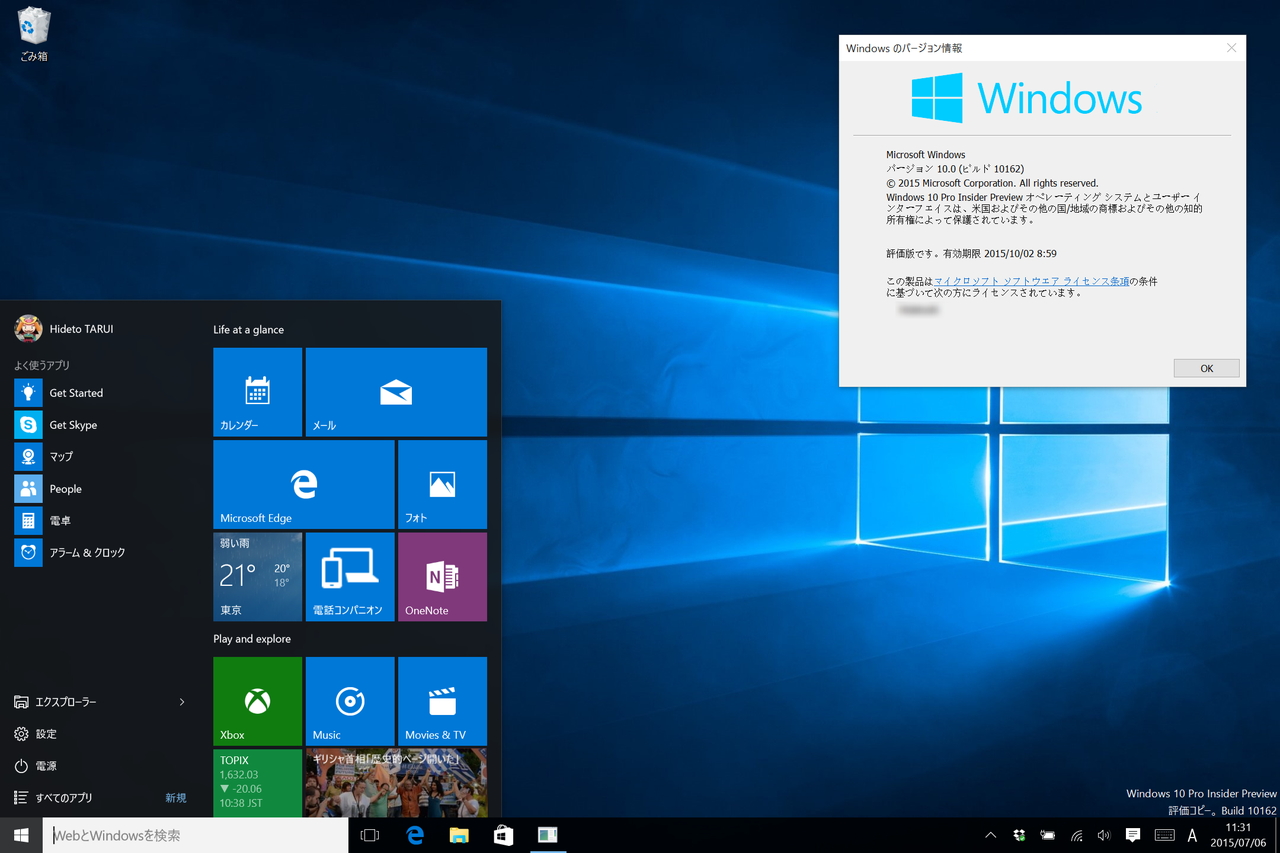This screenshot has height=853, width=1280.
Task: Open the Recycle Bin (ごみ箱)
Action: (x=33, y=25)
